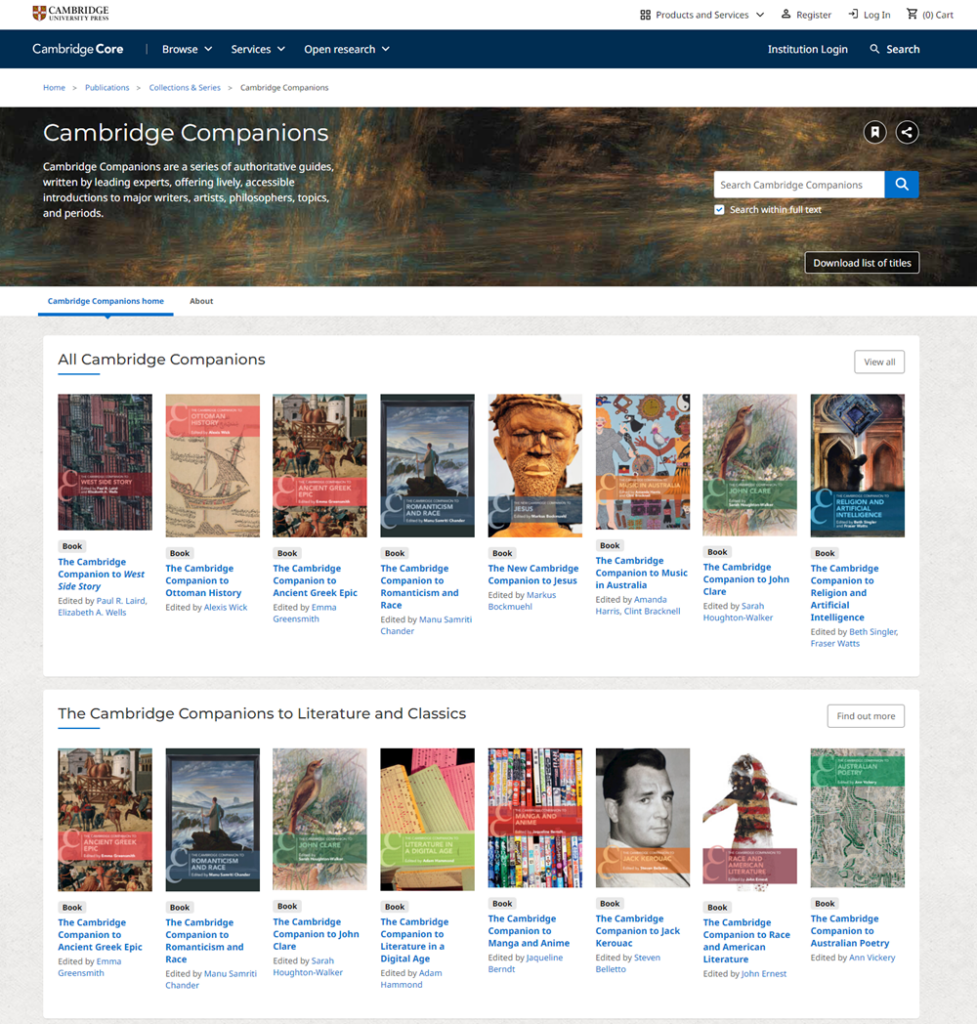Switch to the About tab
Image resolution: width=977 pixels, height=1024 pixels.
pos(201,301)
